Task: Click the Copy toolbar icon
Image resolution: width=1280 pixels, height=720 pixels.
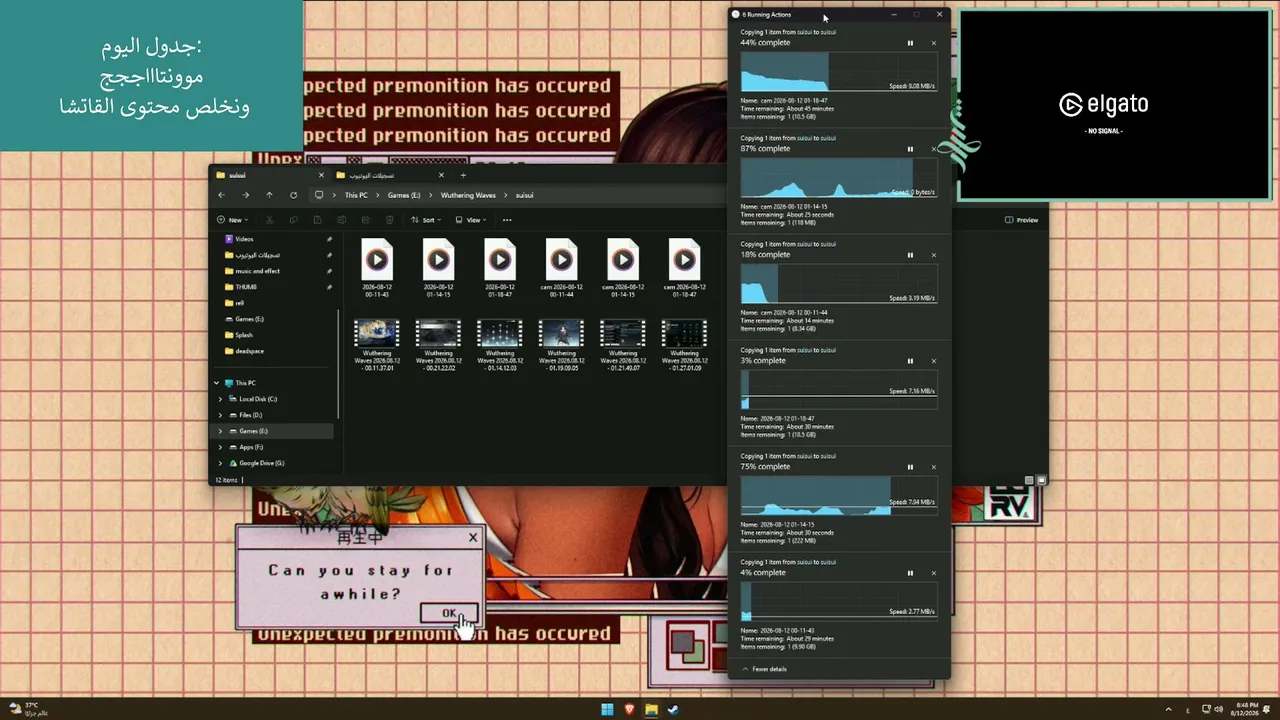Action: coord(293,220)
